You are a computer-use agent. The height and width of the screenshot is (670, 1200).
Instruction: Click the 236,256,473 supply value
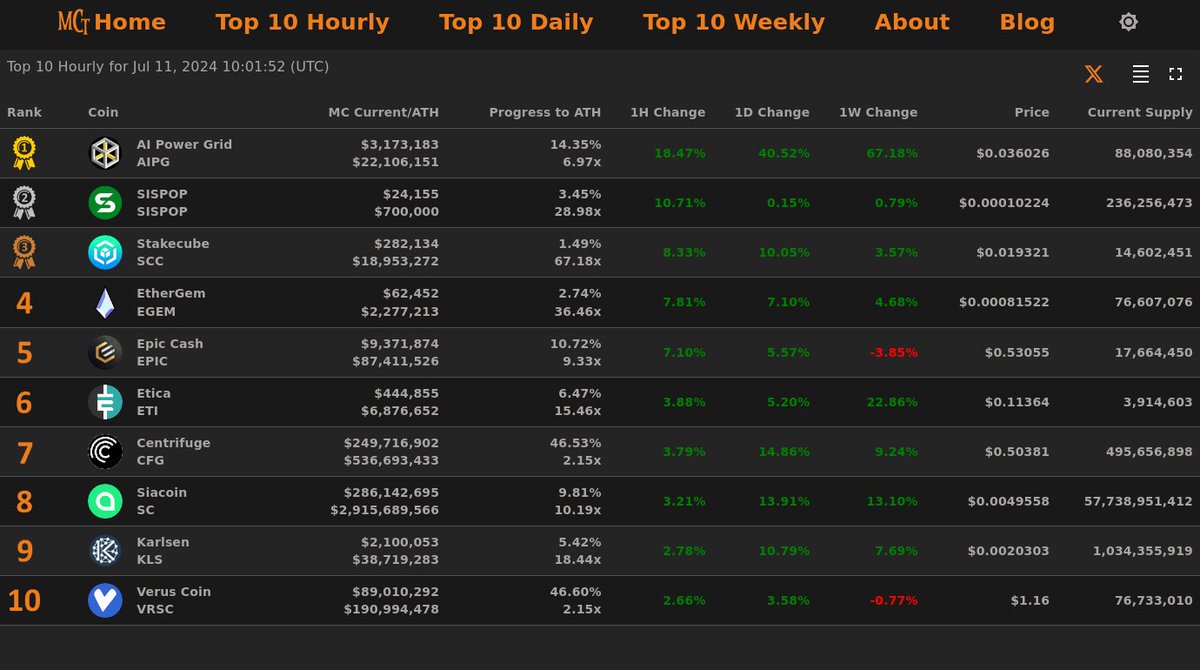(1150, 203)
